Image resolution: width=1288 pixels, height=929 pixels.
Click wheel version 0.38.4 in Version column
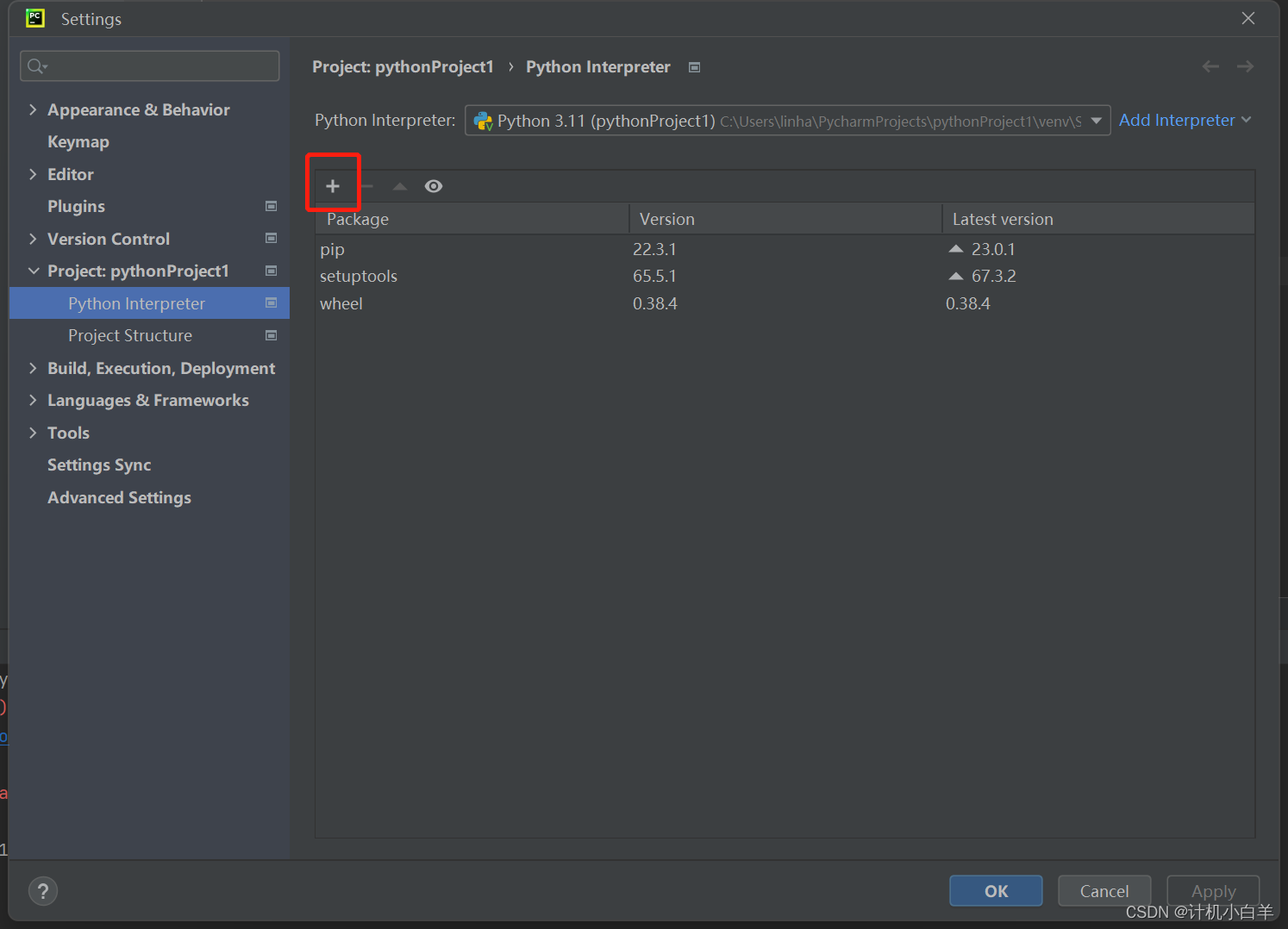click(655, 303)
